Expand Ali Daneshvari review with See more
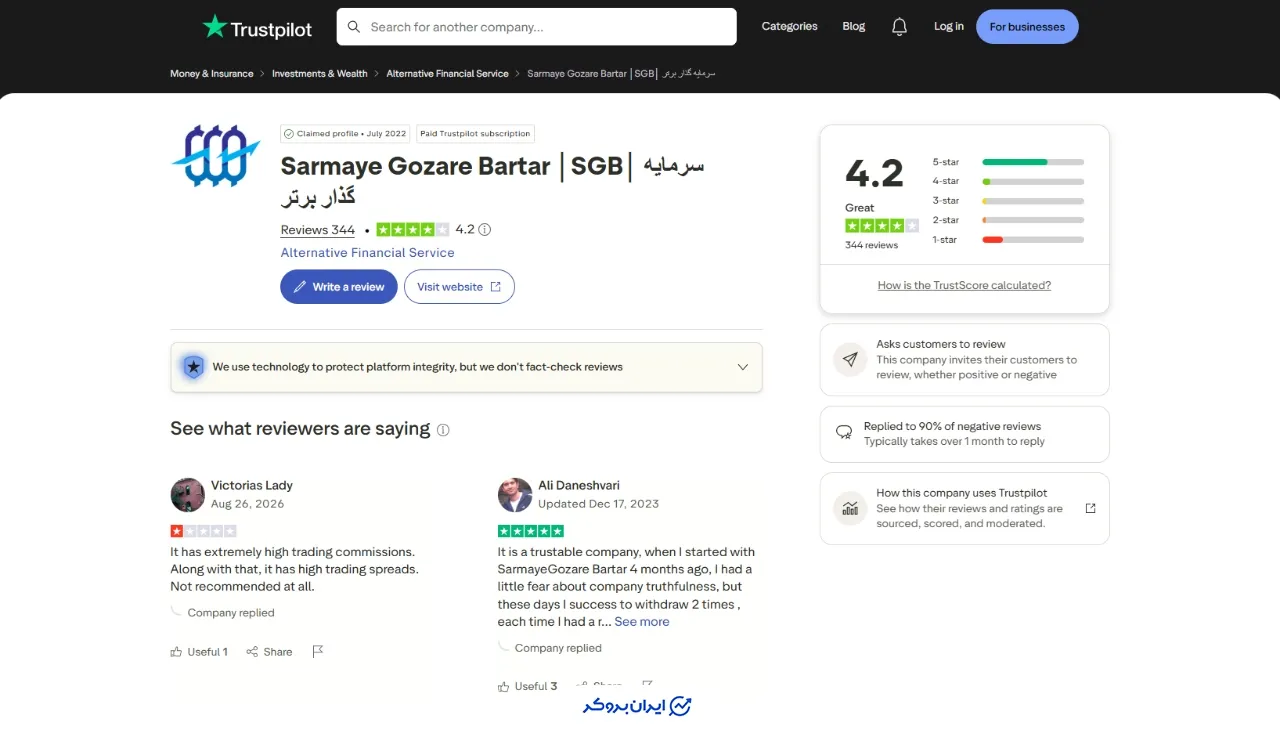The image size is (1280, 730). [642, 622]
